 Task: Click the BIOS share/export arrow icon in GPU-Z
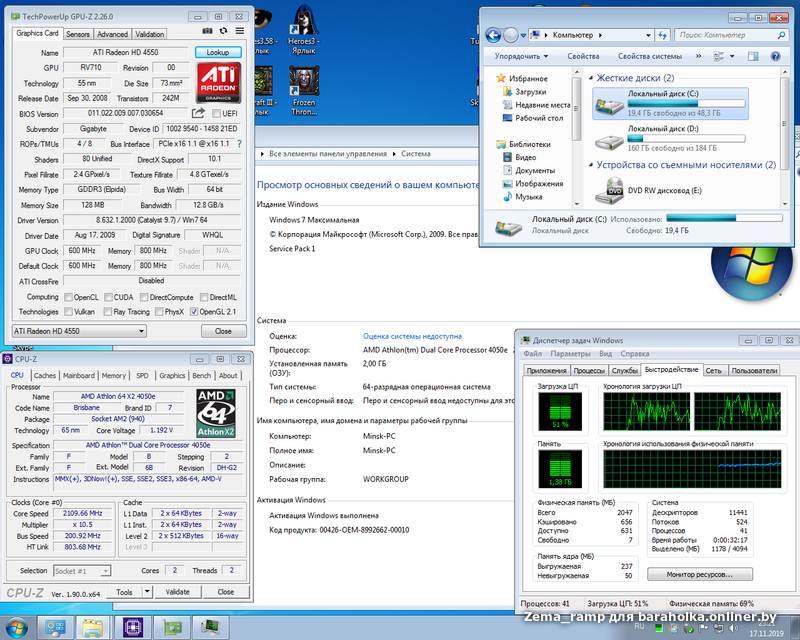[198, 113]
